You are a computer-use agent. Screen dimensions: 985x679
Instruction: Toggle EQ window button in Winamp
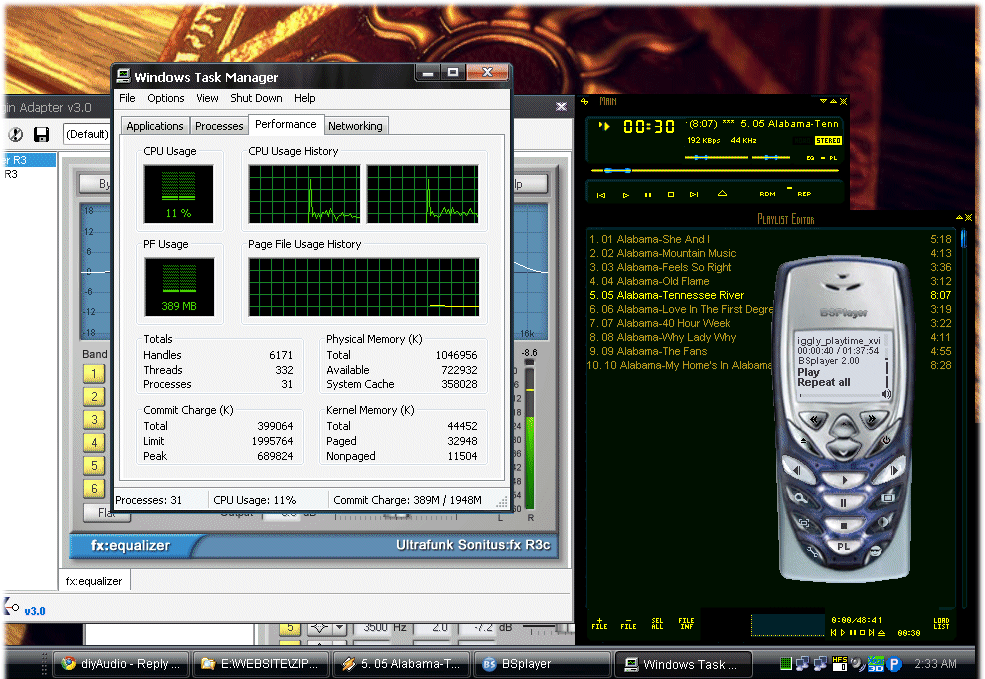click(x=810, y=158)
